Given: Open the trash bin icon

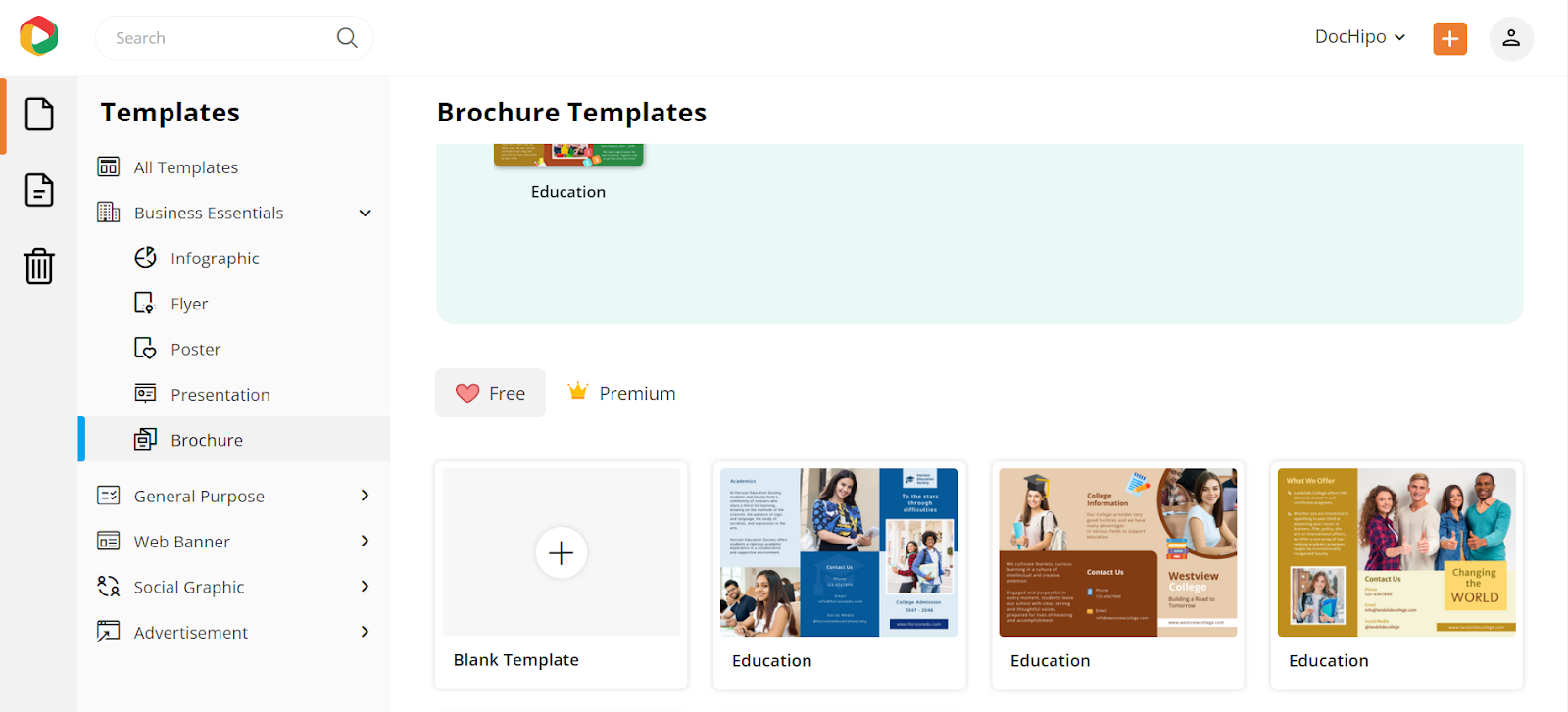Looking at the screenshot, I should (39, 265).
